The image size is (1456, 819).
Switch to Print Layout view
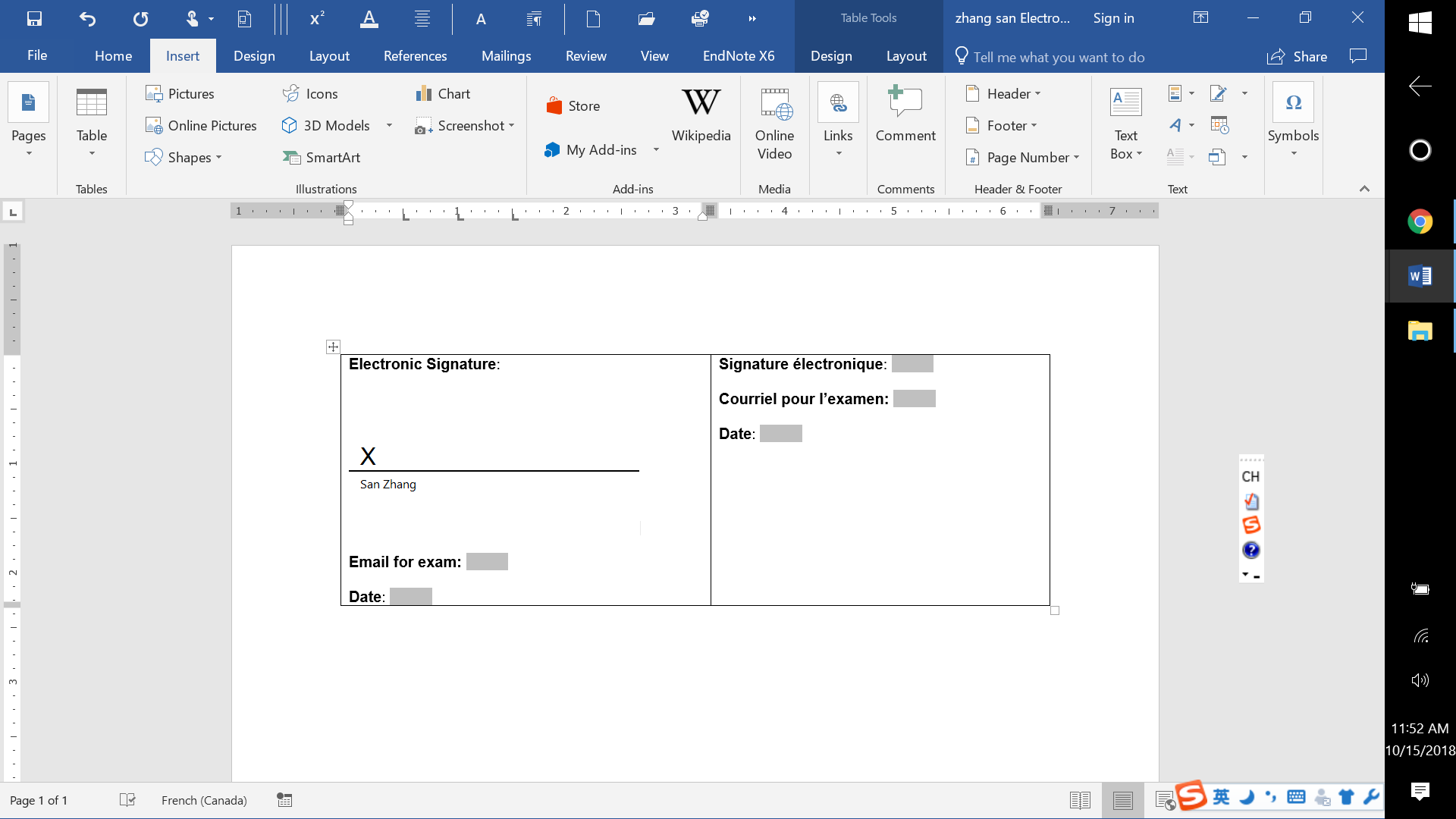(1123, 800)
